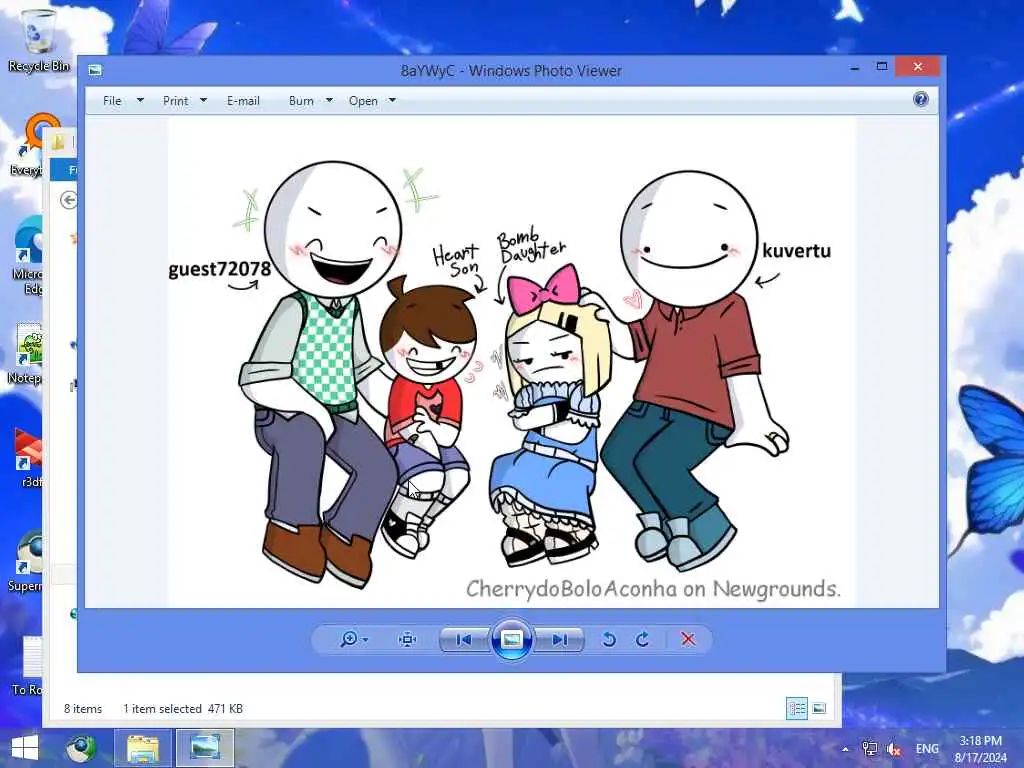Click the network tray icon
Image resolution: width=1024 pixels, height=768 pixels.
coord(869,748)
